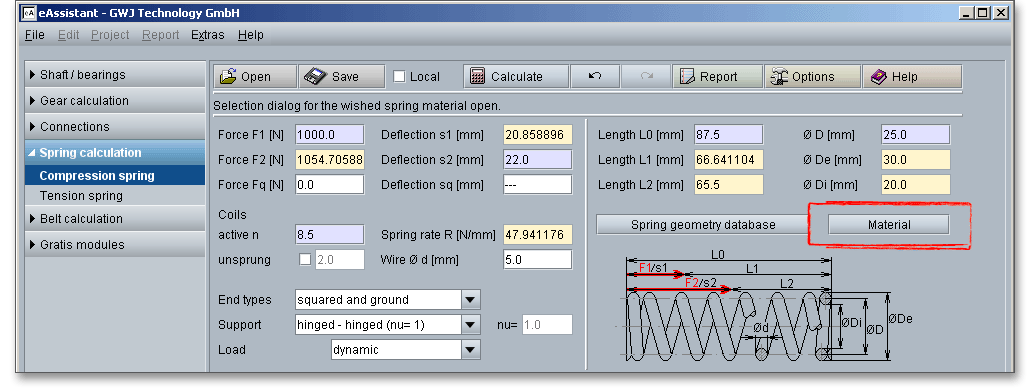The height and width of the screenshot is (388, 1030).
Task: Click the unsprung coils value field
Action: click(x=339, y=259)
